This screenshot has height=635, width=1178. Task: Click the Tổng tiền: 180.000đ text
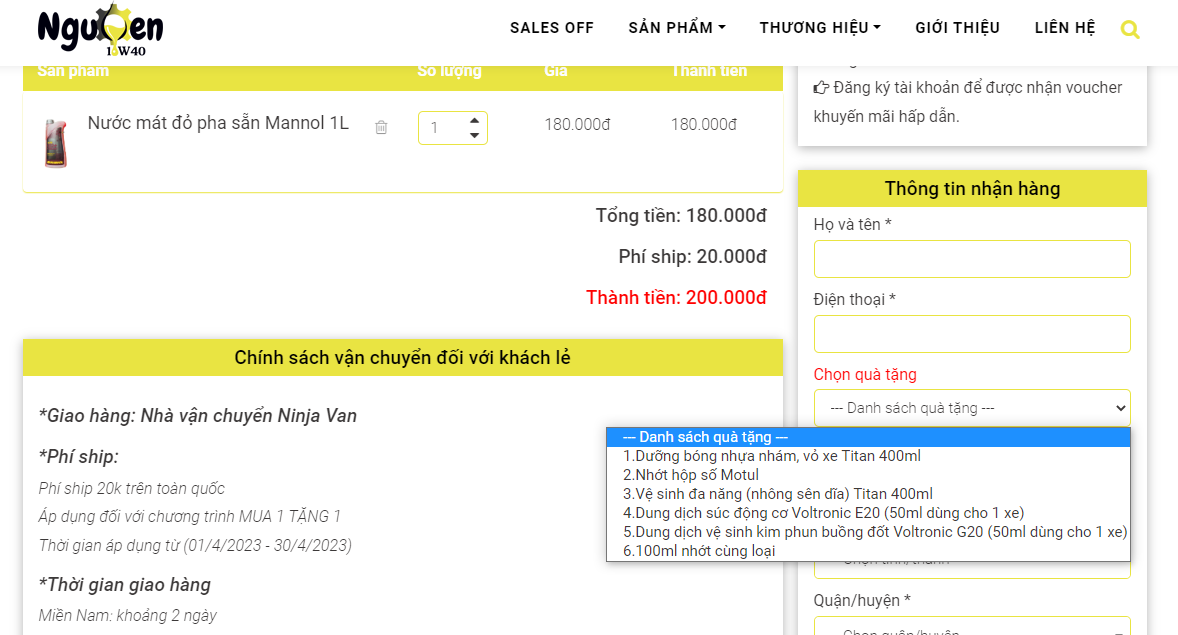coord(681,216)
